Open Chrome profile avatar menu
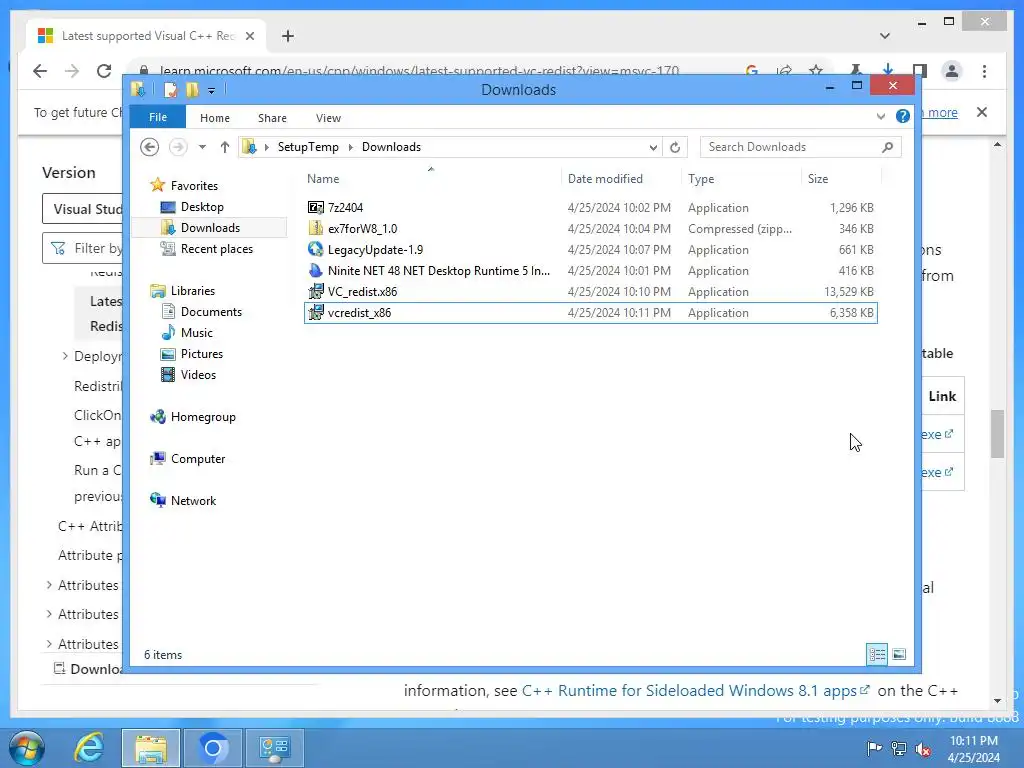 (x=952, y=71)
